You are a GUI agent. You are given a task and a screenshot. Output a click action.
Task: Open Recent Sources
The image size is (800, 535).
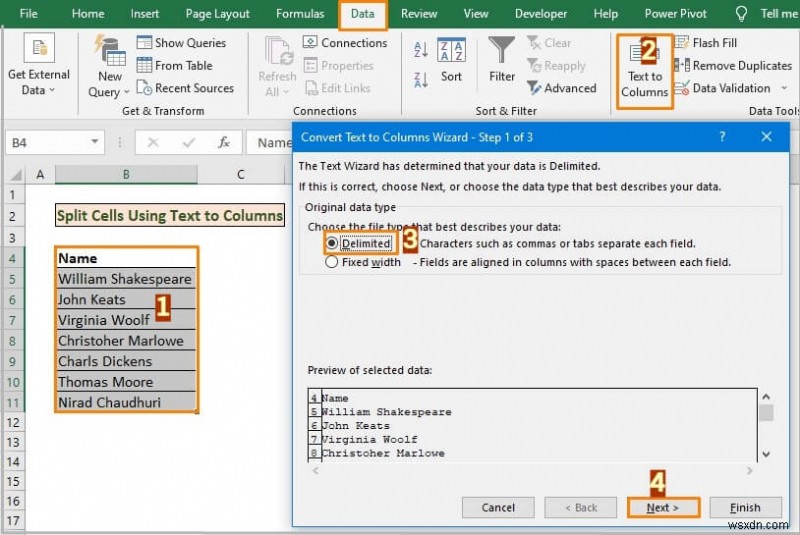pos(186,88)
